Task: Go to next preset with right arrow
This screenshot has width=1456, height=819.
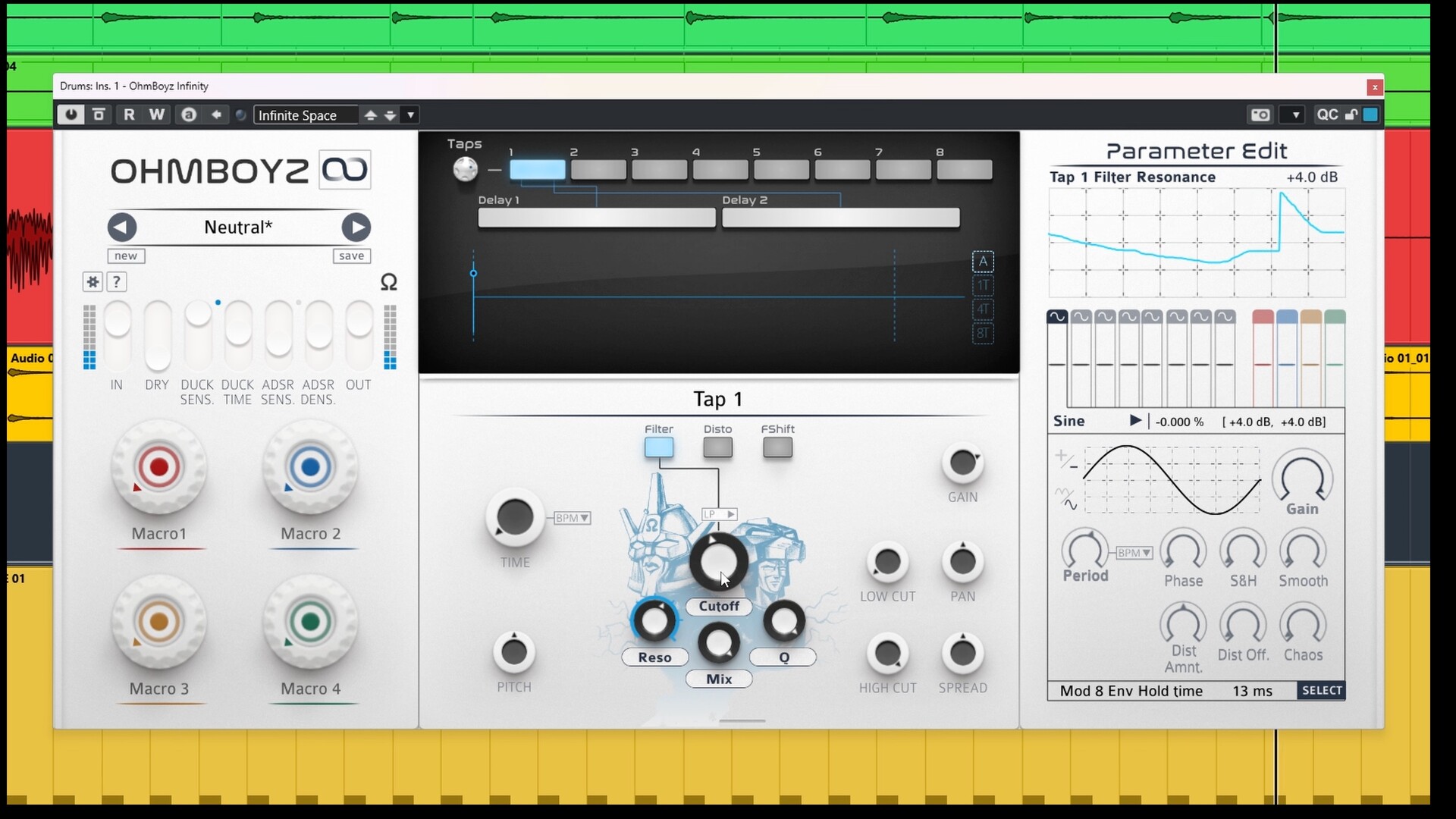Action: coord(356,227)
